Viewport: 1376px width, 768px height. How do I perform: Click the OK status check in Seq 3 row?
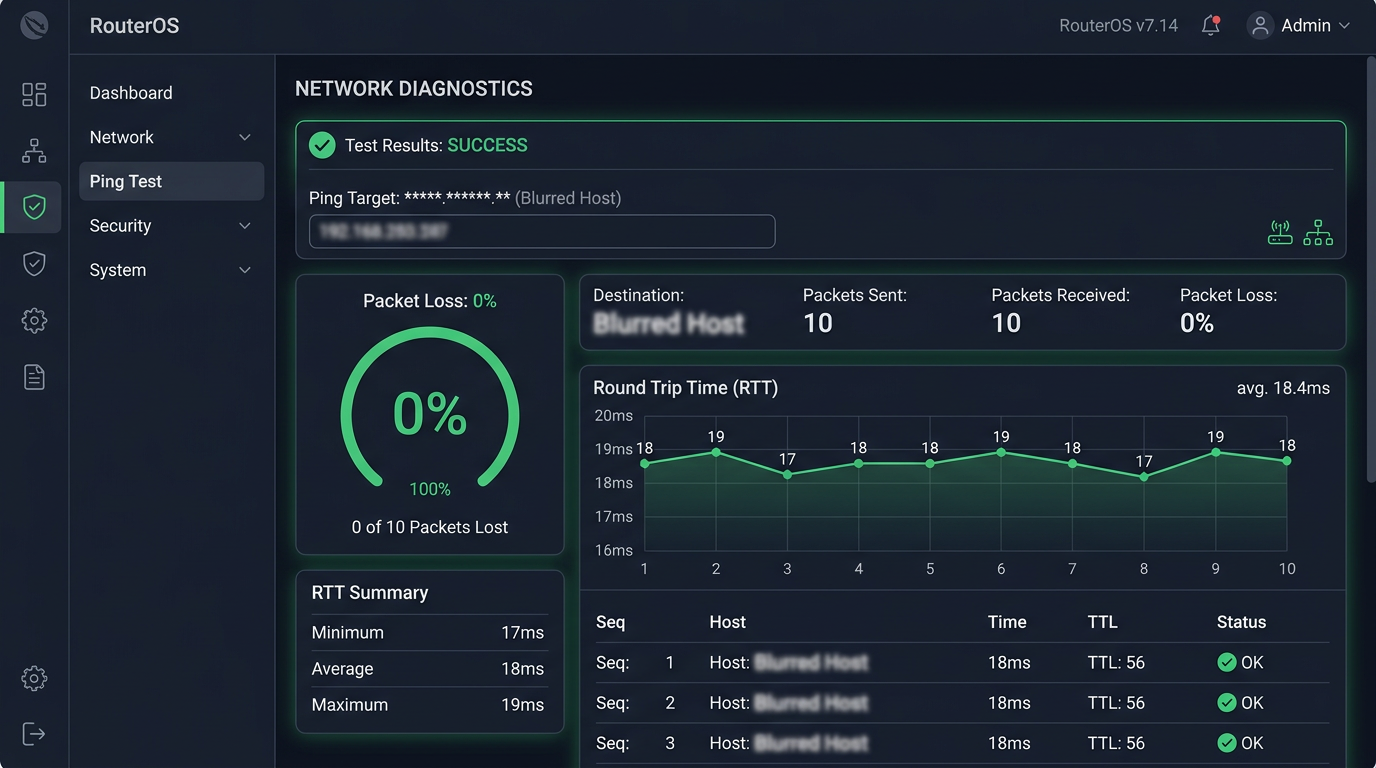[1227, 743]
